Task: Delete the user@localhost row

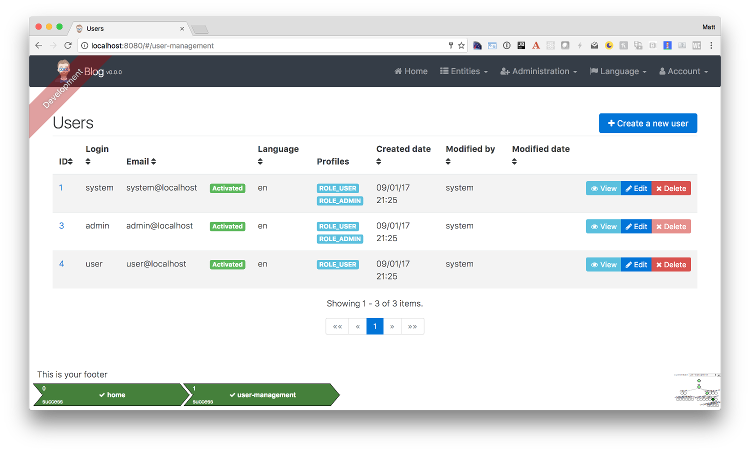Action: pyautogui.click(x=671, y=265)
